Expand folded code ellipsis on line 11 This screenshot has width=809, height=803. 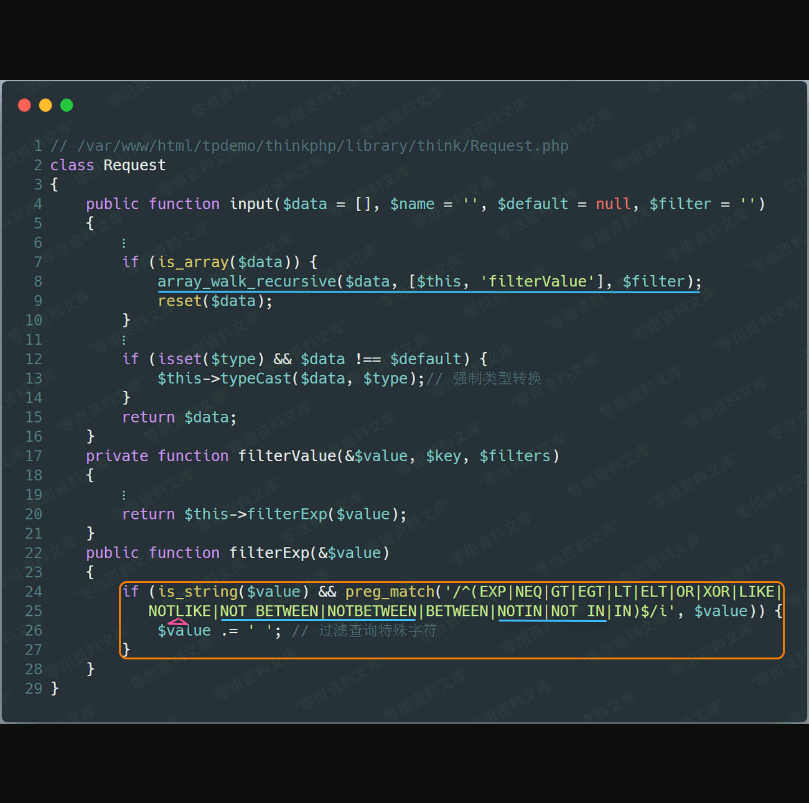tap(124, 340)
